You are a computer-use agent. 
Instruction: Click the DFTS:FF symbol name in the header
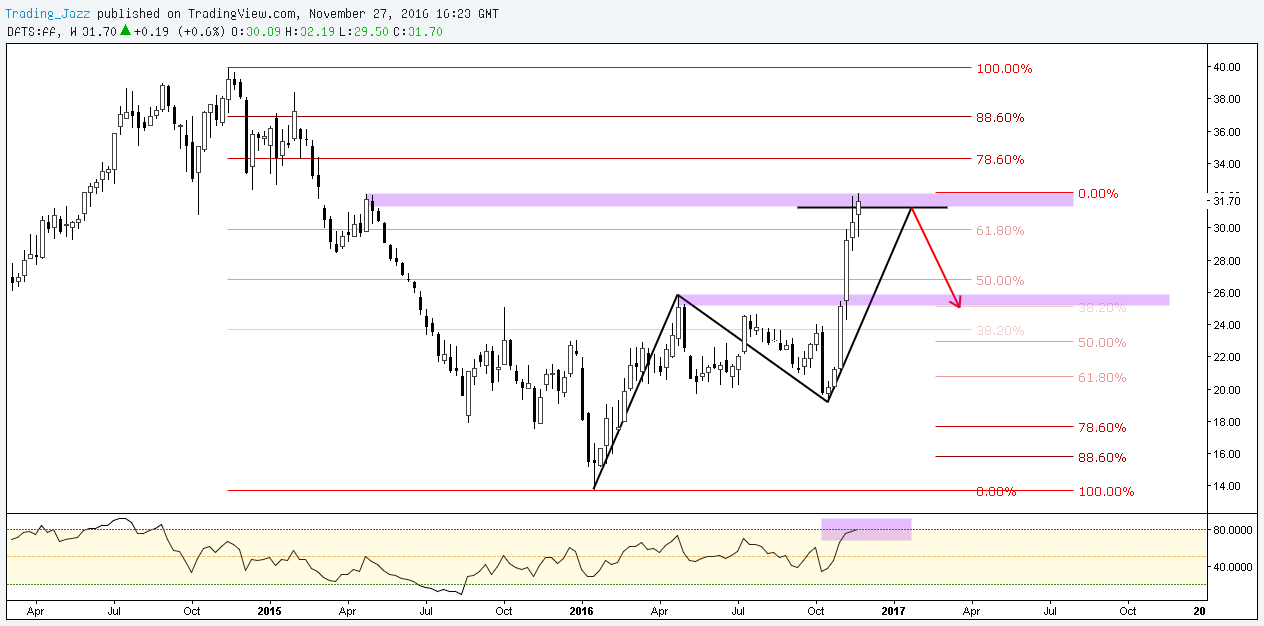click(32, 31)
